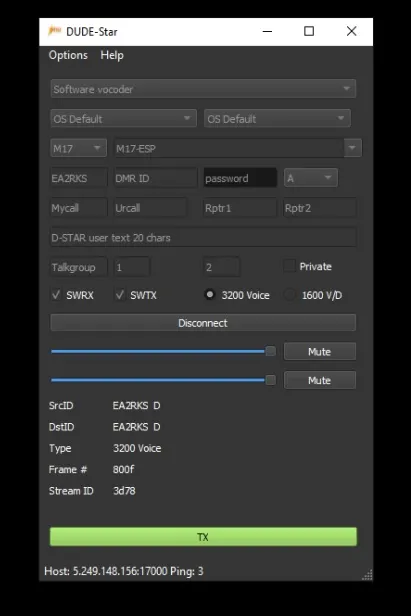Close the DUDE-Star window
Viewport: 411px width, 616px height.
(x=352, y=31)
